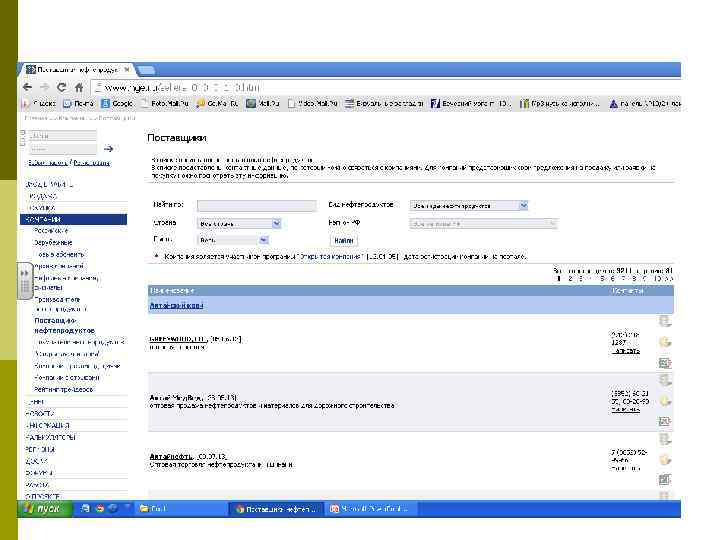Submit login with the arrow icon
This screenshot has height=540, width=720.
click(108, 149)
